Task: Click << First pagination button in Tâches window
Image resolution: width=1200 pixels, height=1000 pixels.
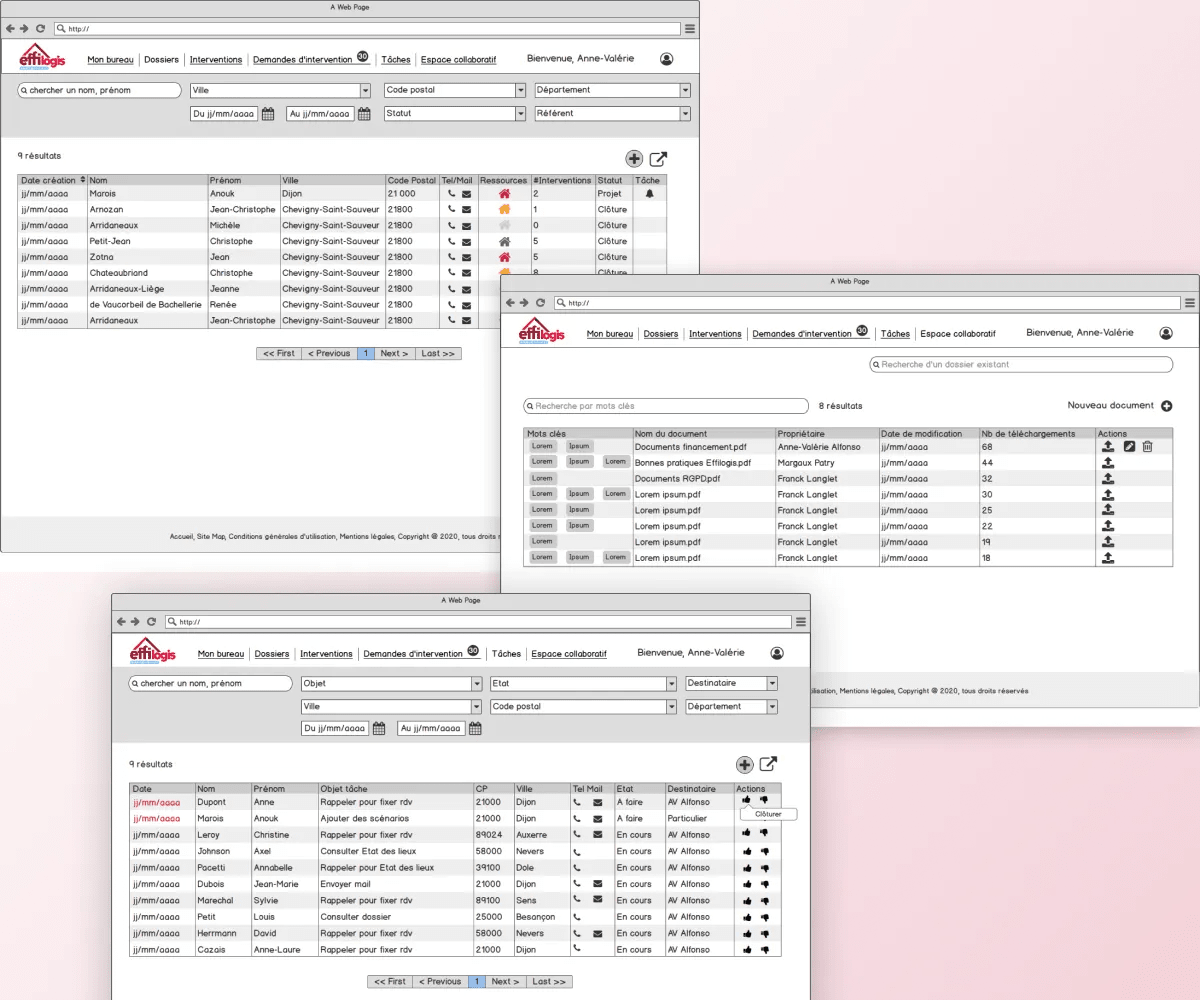Action: (x=390, y=982)
